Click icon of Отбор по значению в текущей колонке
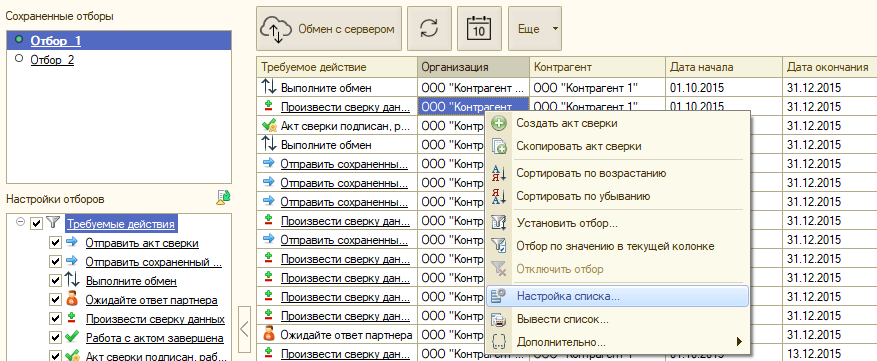The width and height of the screenshot is (877, 361). (x=498, y=246)
